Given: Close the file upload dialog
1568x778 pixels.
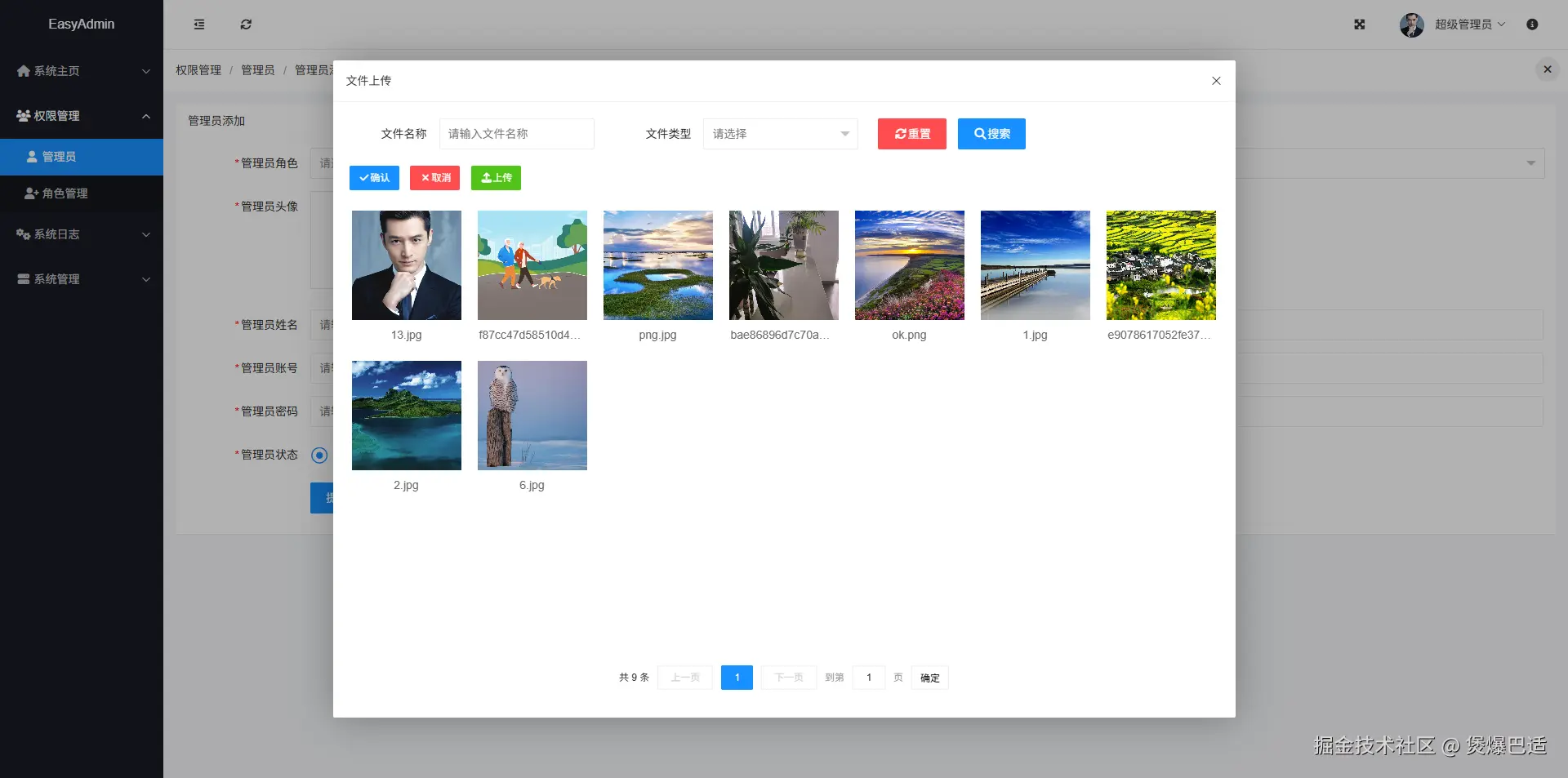Looking at the screenshot, I should pos(1216,81).
